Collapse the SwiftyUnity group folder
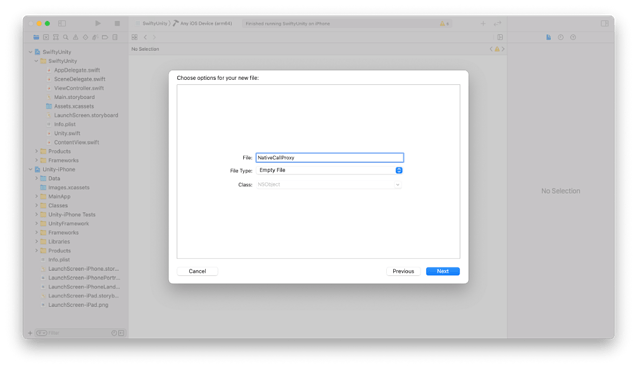Viewport: 637px width, 368px height. [x=36, y=61]
